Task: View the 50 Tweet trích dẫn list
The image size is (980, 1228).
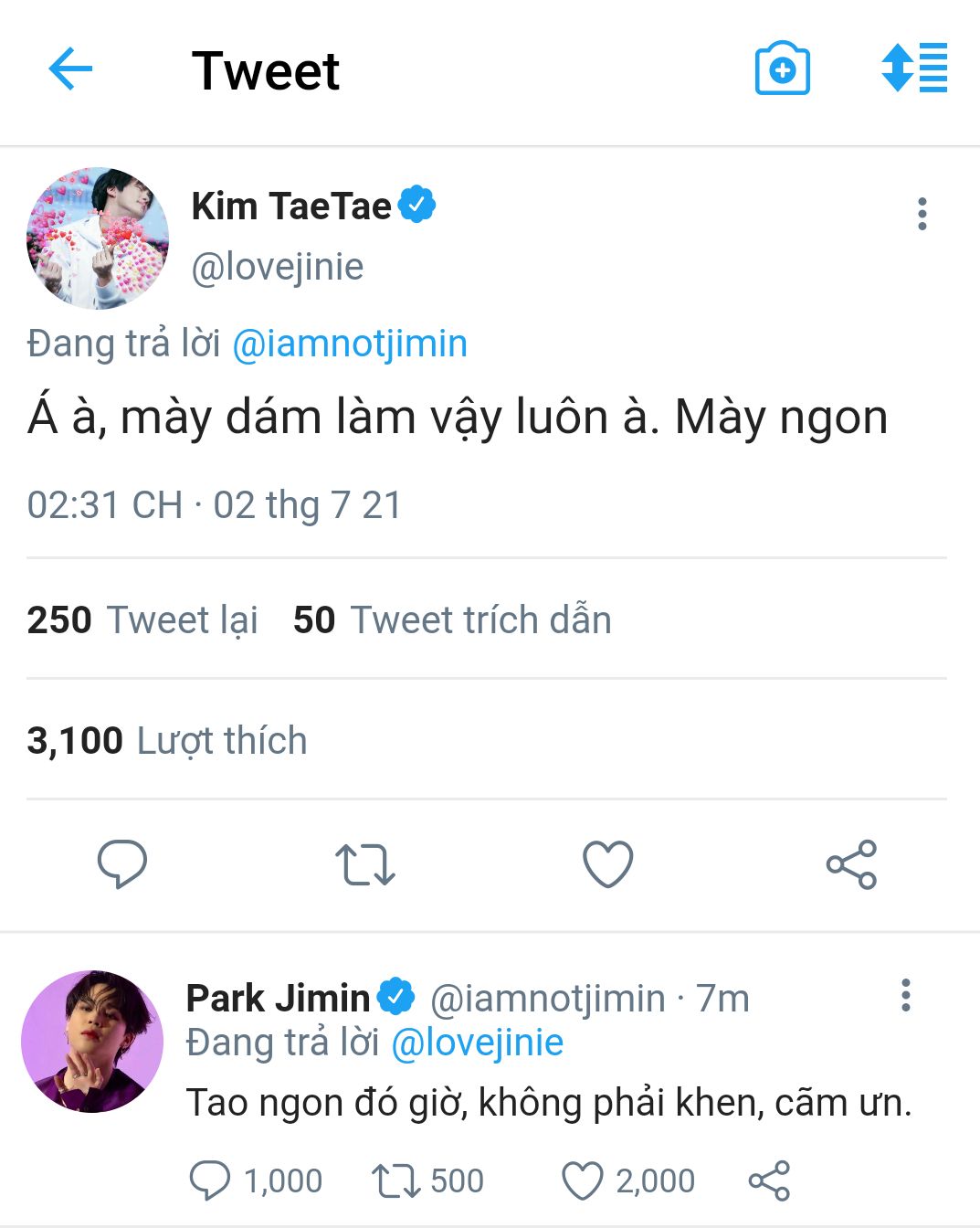Action: tap(452, 619)
